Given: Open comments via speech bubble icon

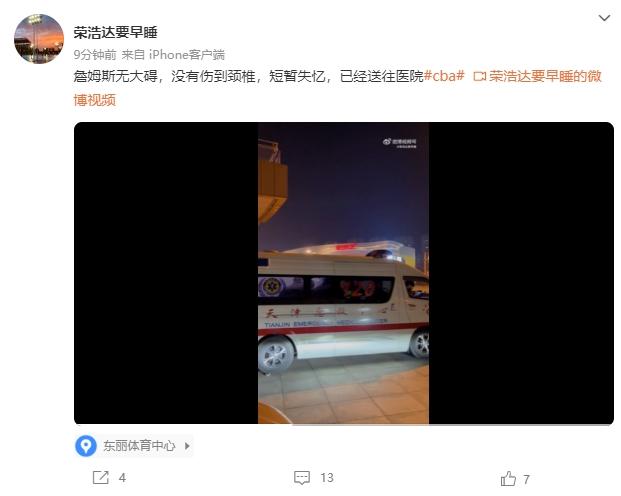Looking at the screenshot, I should [302, 477].
